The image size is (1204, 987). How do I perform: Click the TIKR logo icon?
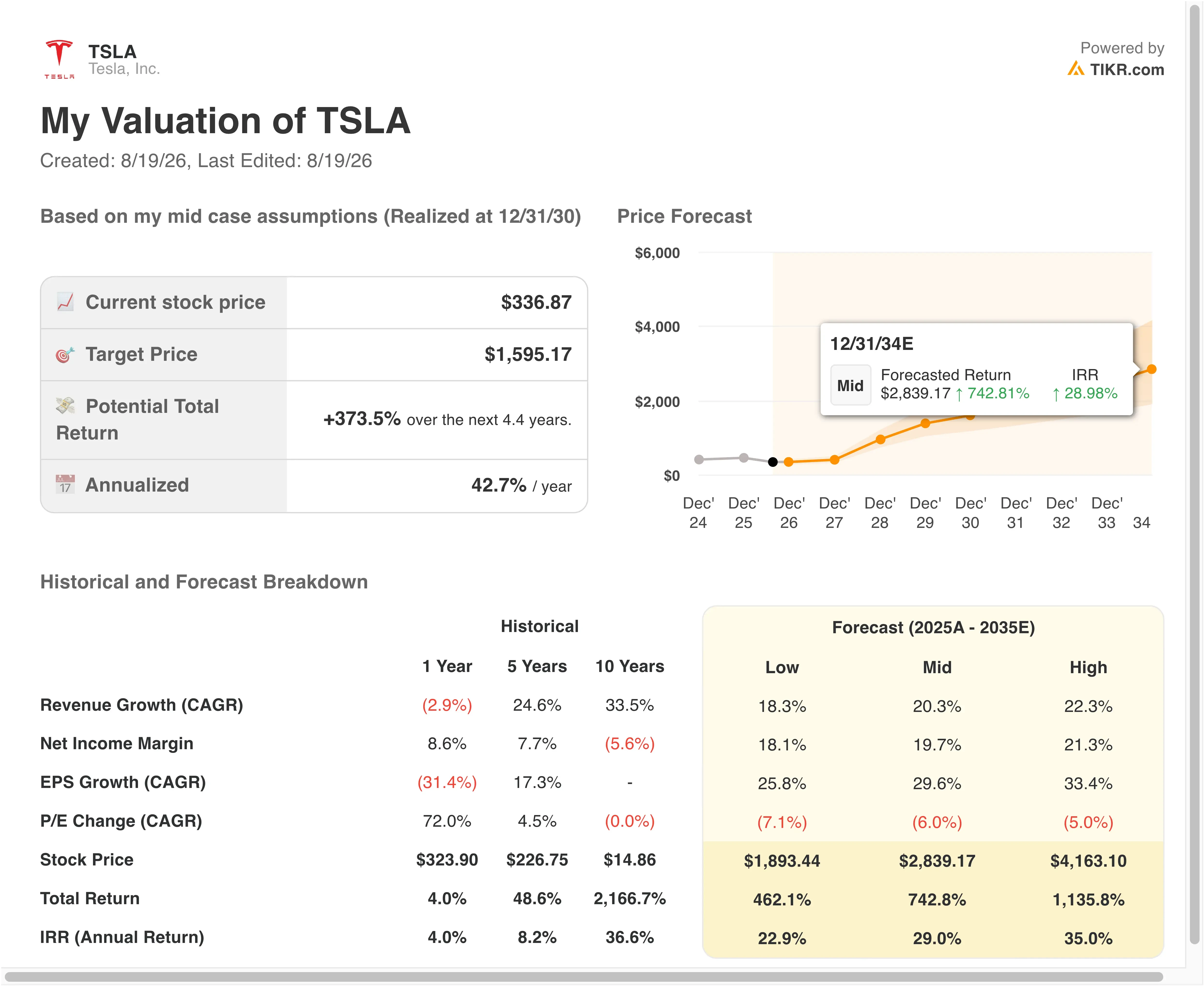click(x=1075, y=69)
